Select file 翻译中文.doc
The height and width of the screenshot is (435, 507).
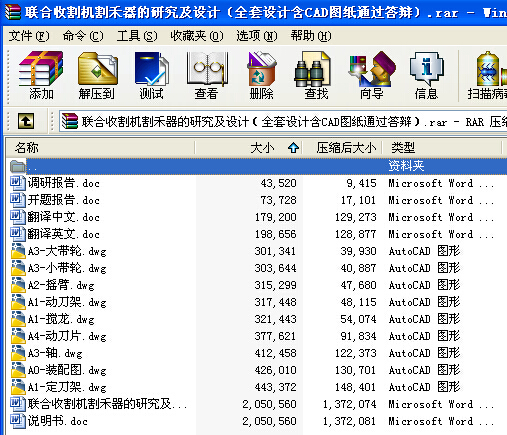coord(63,217)
